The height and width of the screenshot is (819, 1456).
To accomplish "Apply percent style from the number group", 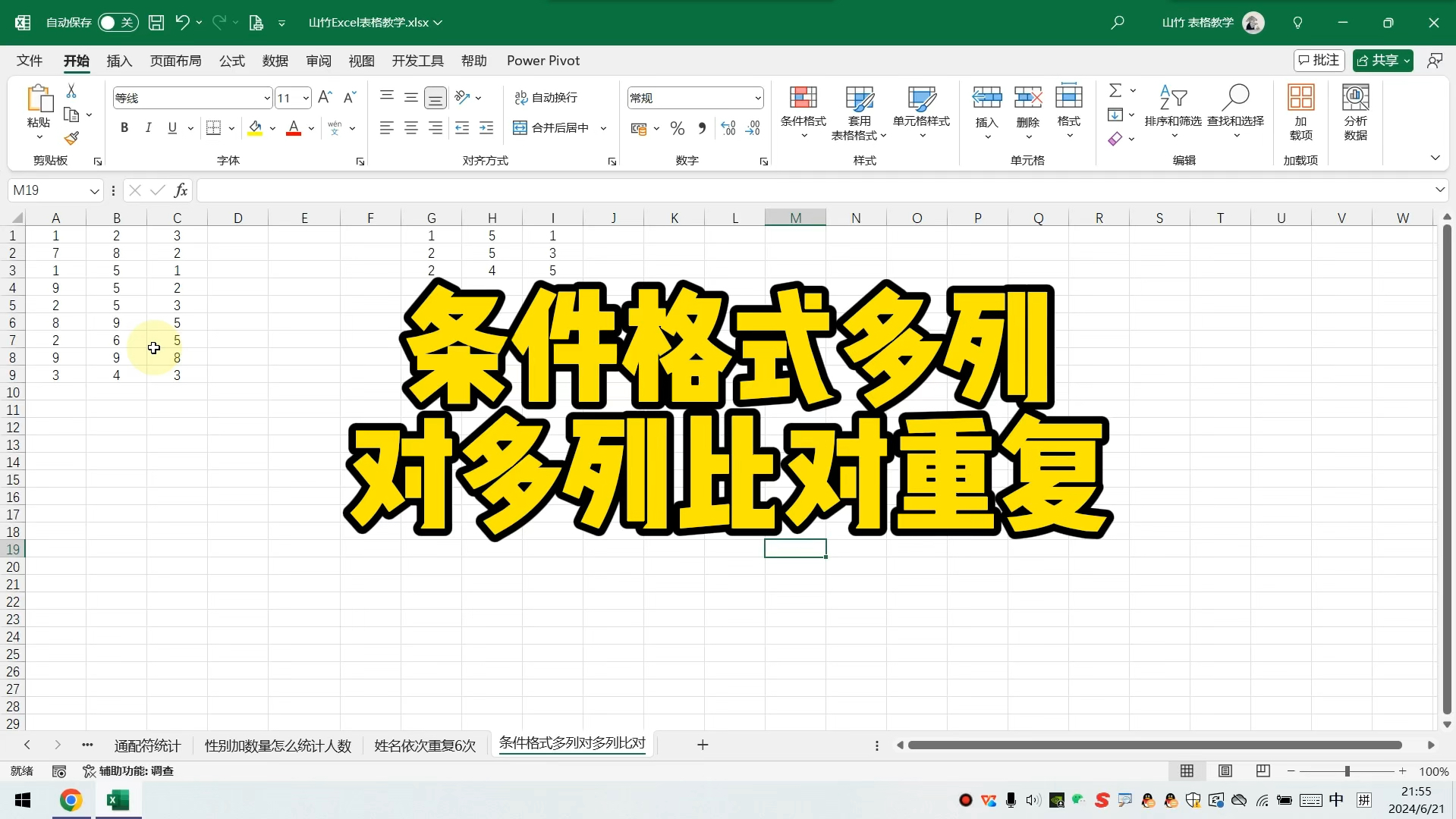I will tap(677, 127).
